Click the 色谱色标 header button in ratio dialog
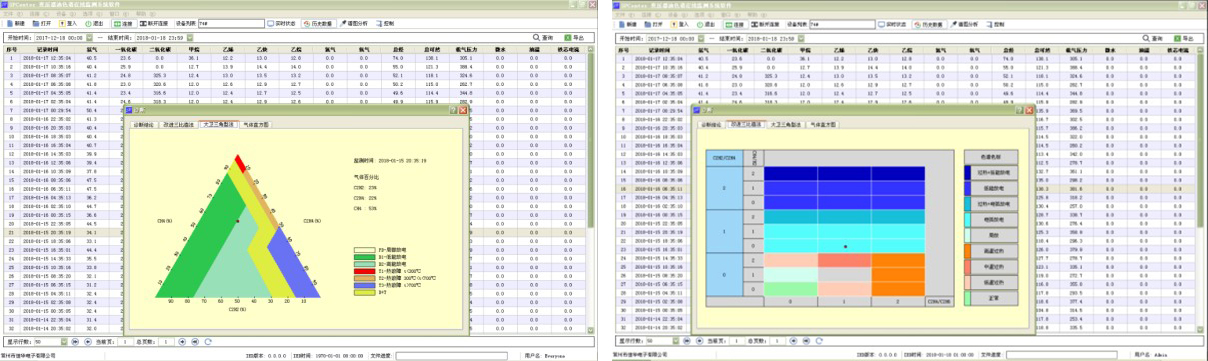The image size is (1208, 361). tap(991, 157)
